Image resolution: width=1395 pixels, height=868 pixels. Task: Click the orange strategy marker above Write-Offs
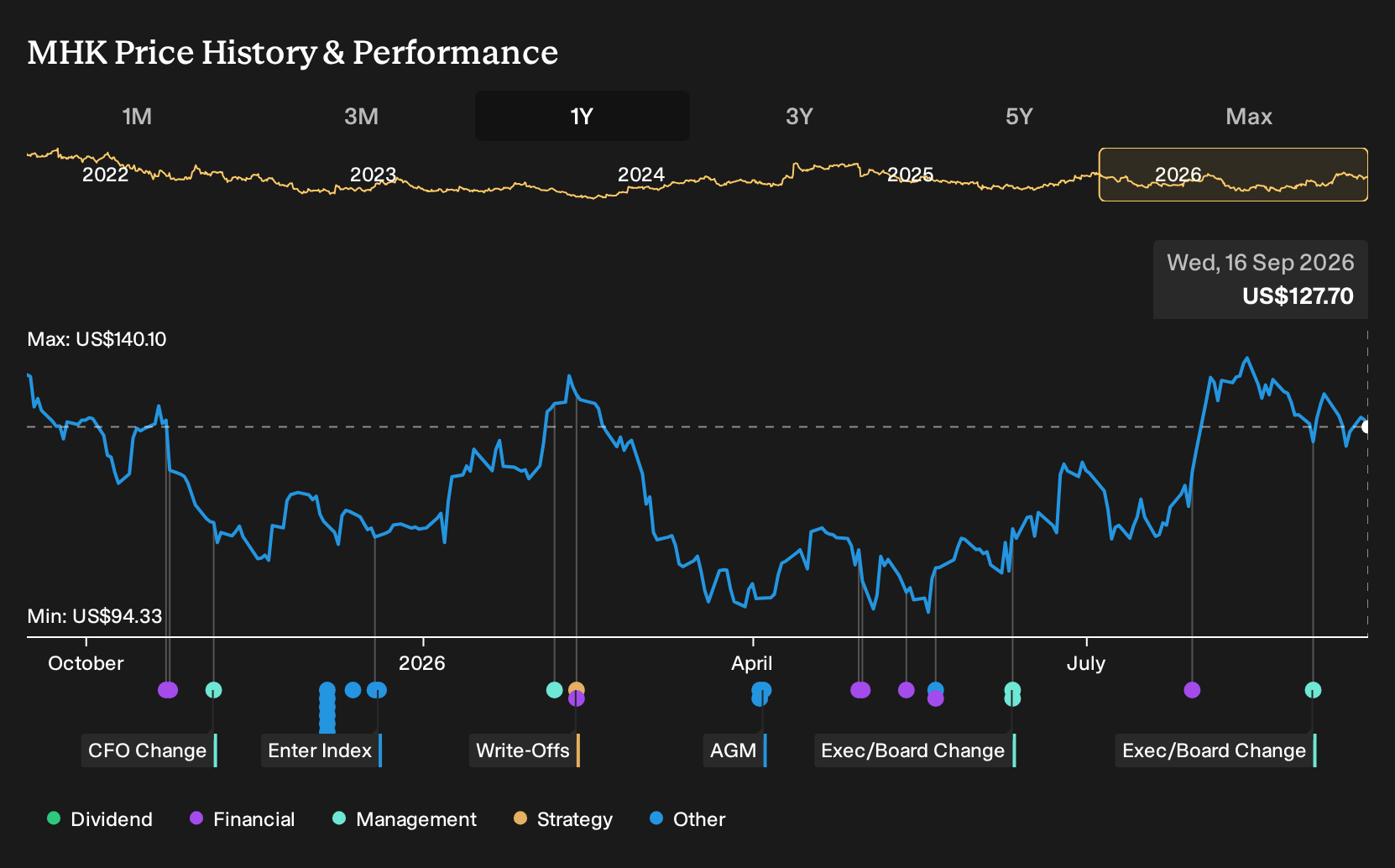tap(577, 689)
